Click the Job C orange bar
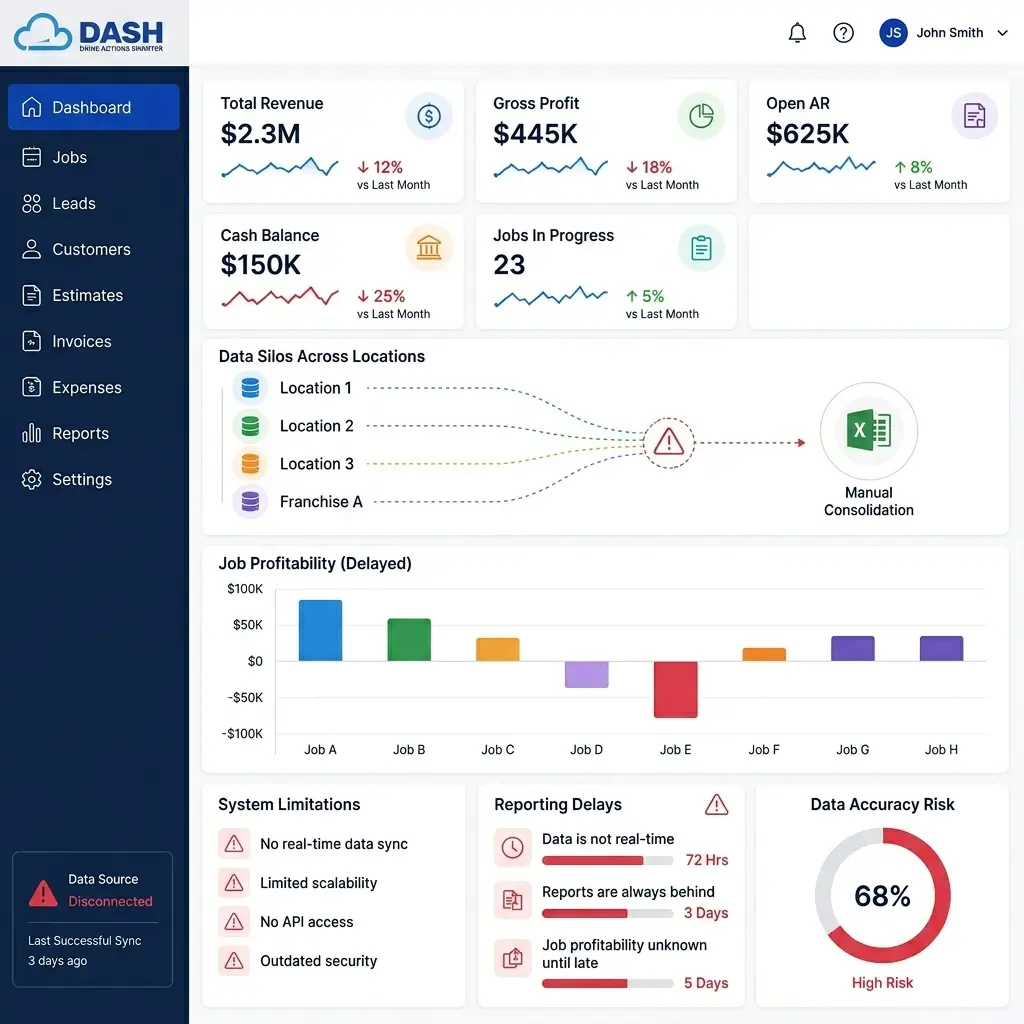 pyautogui.click(x=498, y=649)
